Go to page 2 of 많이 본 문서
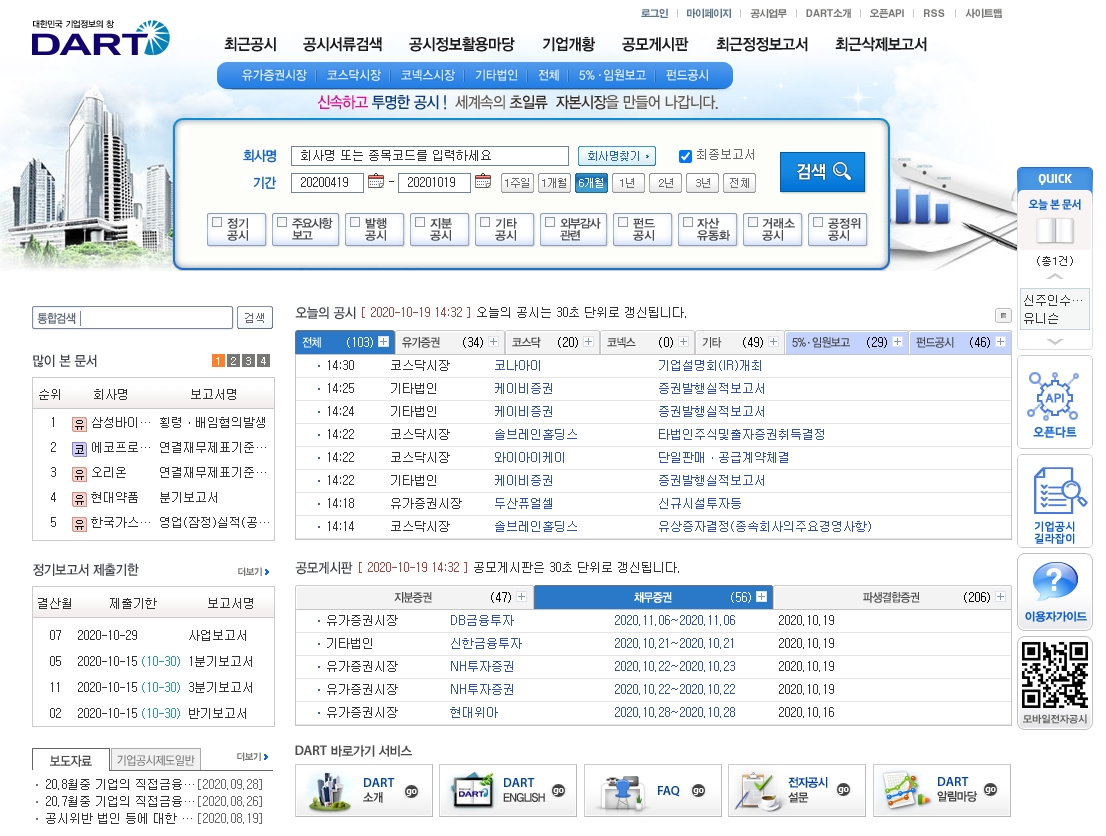 pos(233,361)
